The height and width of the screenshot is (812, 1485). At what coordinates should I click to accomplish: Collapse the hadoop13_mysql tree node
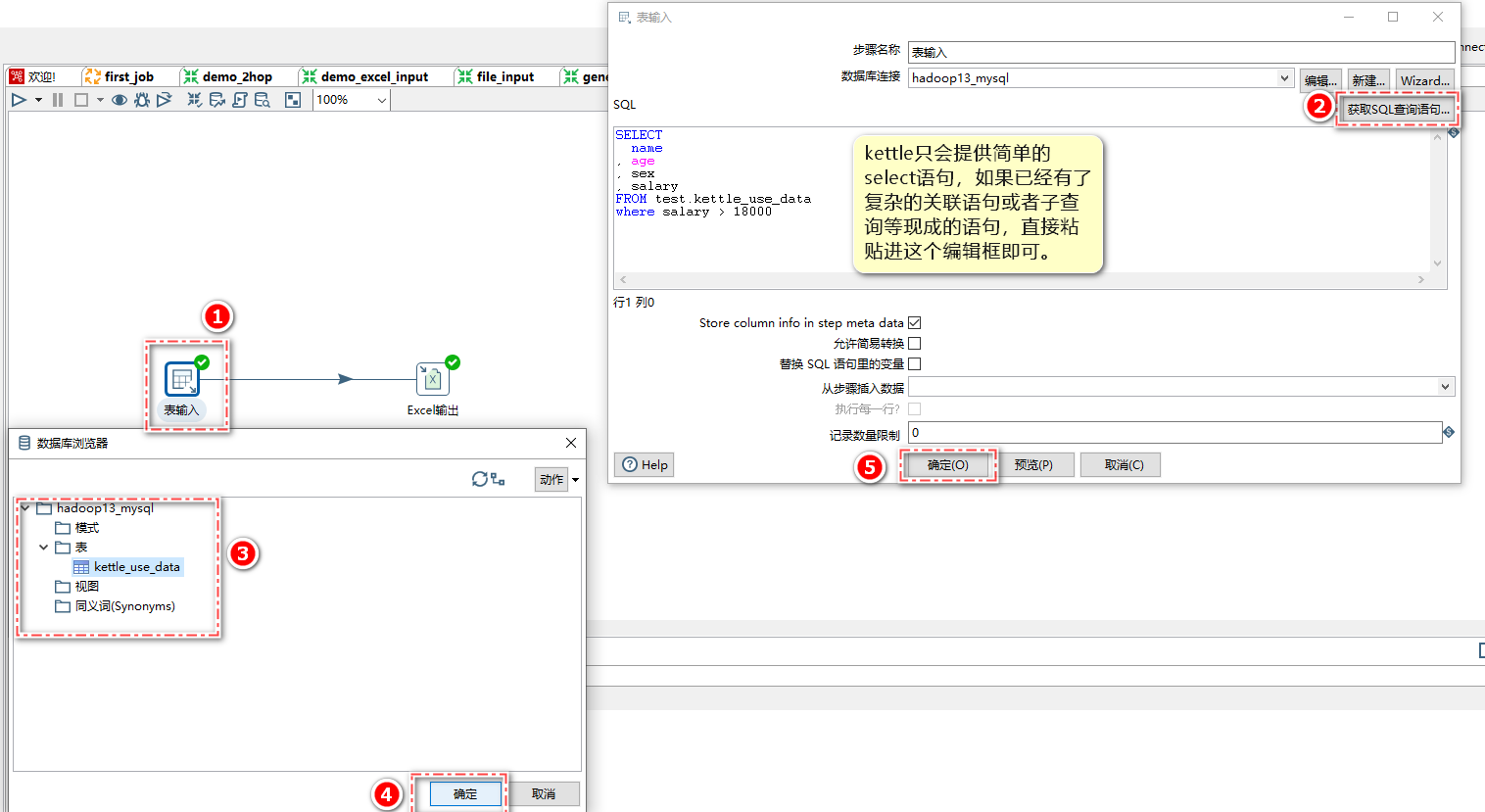pos(25,508)
